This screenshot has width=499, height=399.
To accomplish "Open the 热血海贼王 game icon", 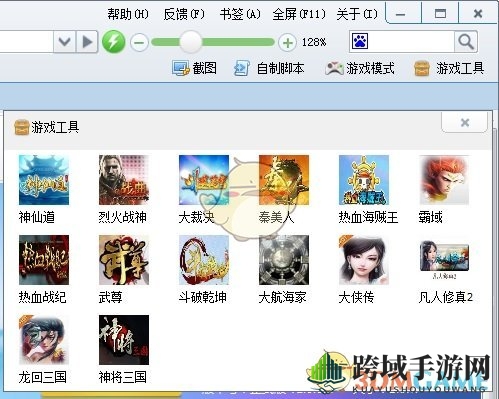I will pyautogui.click(x=364, y=180).
